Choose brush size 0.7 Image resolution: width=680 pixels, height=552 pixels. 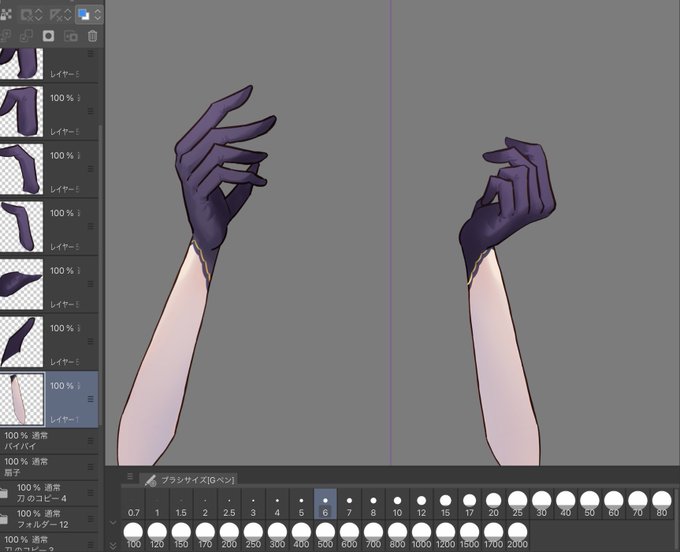(134, 504)
